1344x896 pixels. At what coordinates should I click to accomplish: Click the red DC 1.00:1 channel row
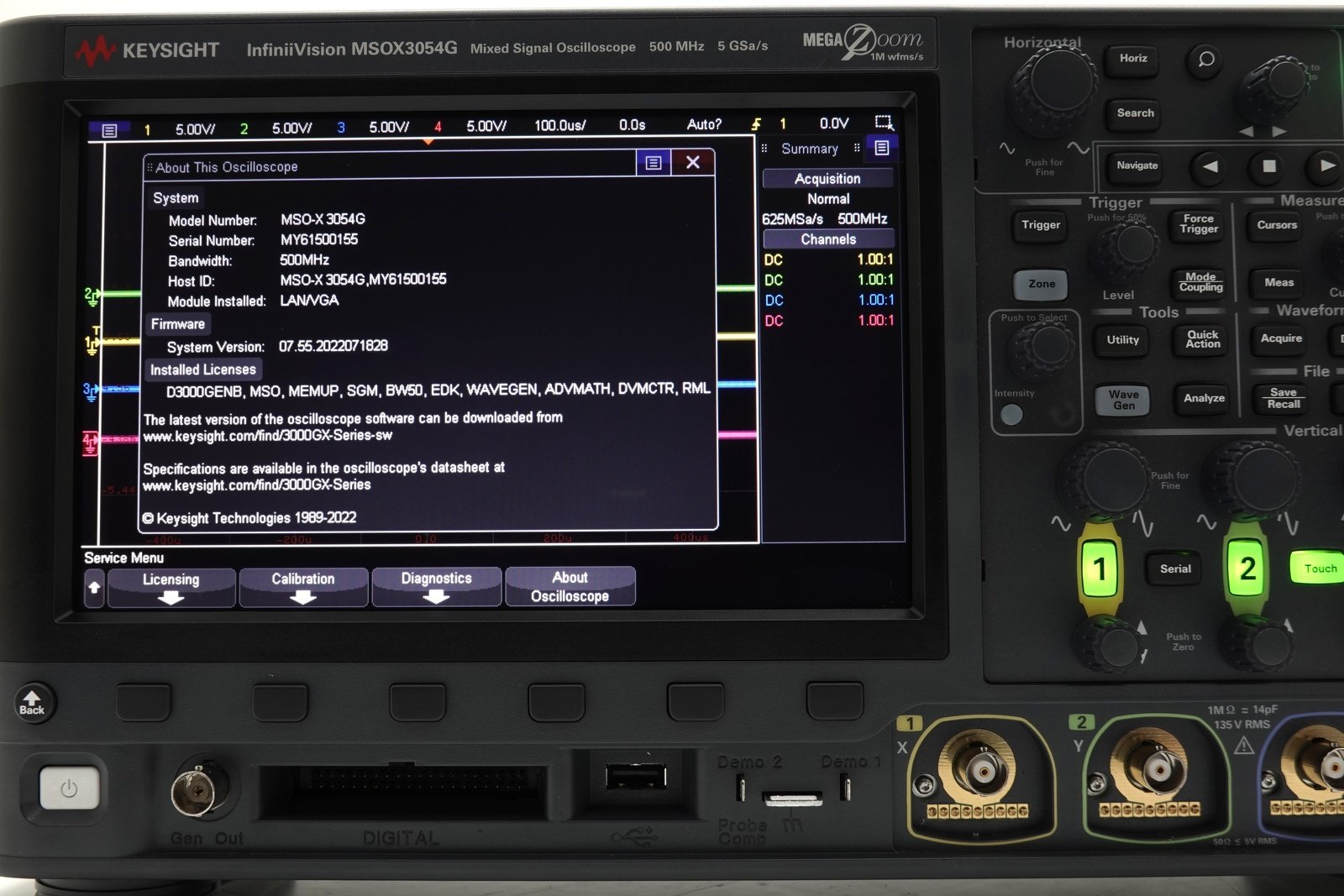point(829,320)
